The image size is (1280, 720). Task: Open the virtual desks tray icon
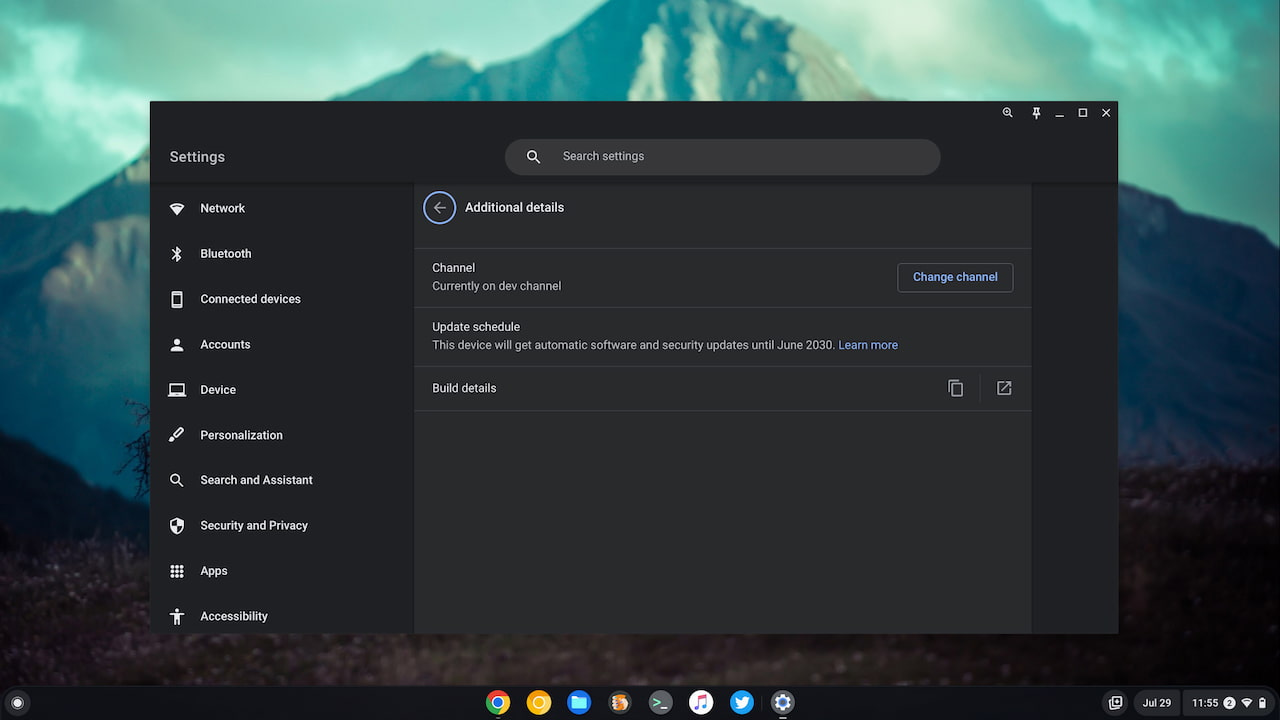pyautogui.click(x=1116, y=703)
